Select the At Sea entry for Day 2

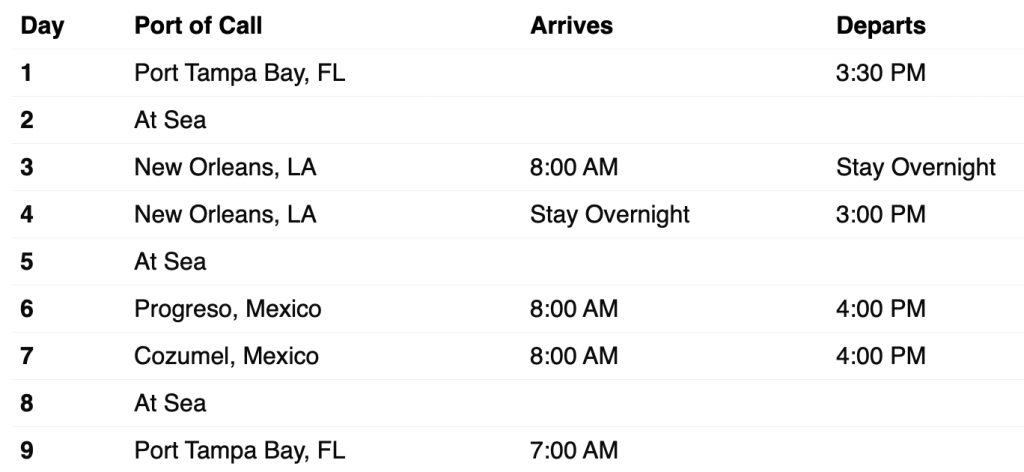click(x=170, y=120)
